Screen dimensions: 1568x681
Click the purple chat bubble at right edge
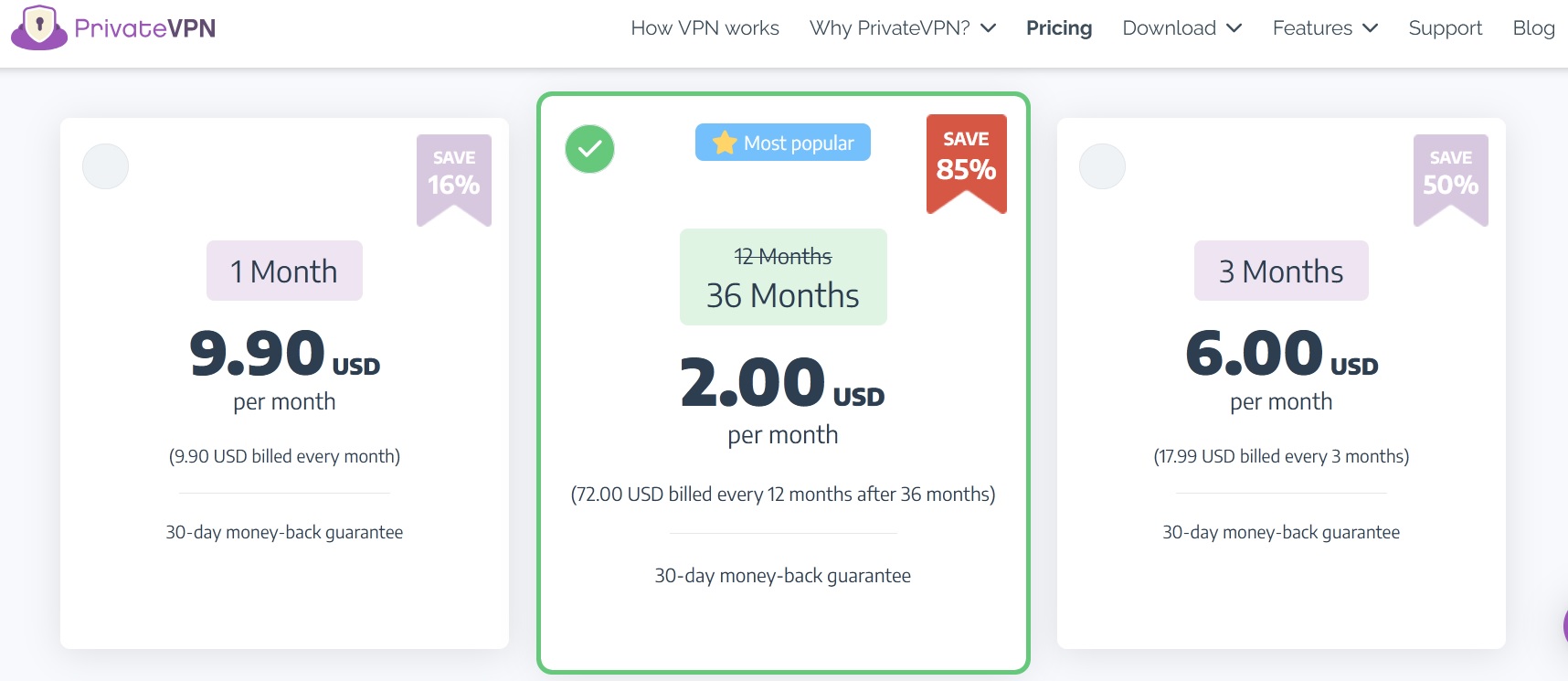pos(1563,627)
